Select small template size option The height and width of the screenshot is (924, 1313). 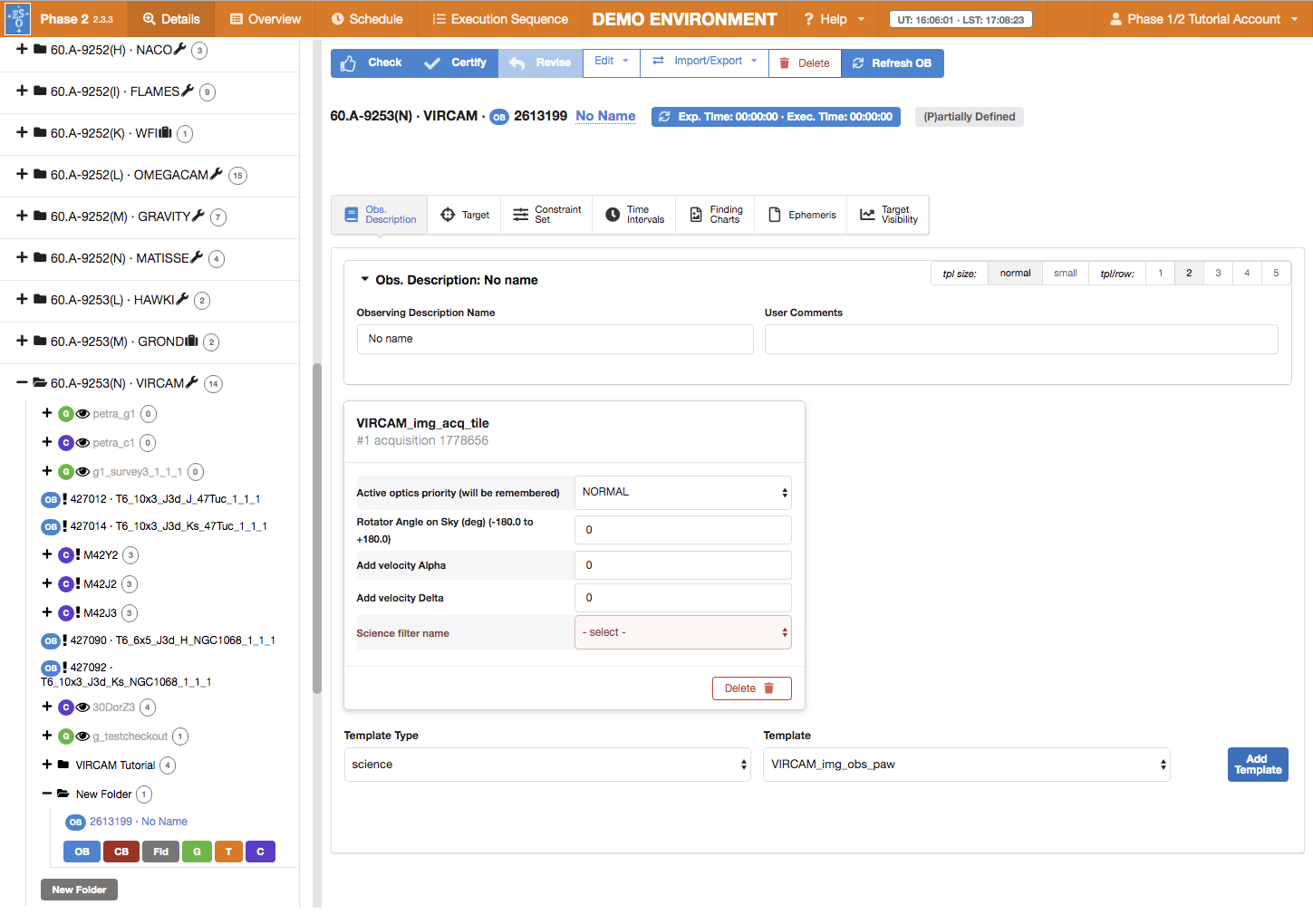click(x=1066, y=274)
